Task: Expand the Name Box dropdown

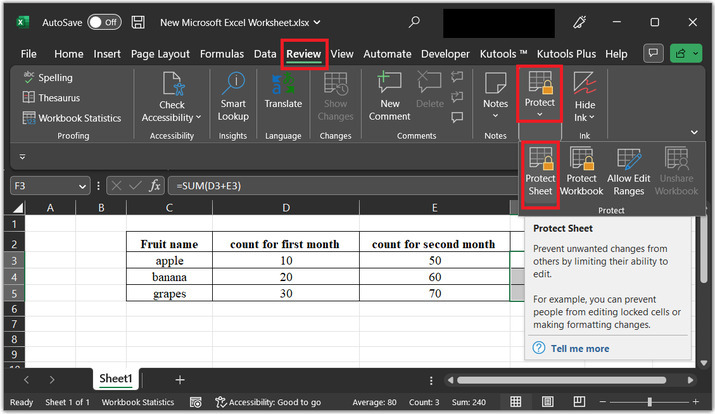Action: pyautogui.click(x=82, y=186)
